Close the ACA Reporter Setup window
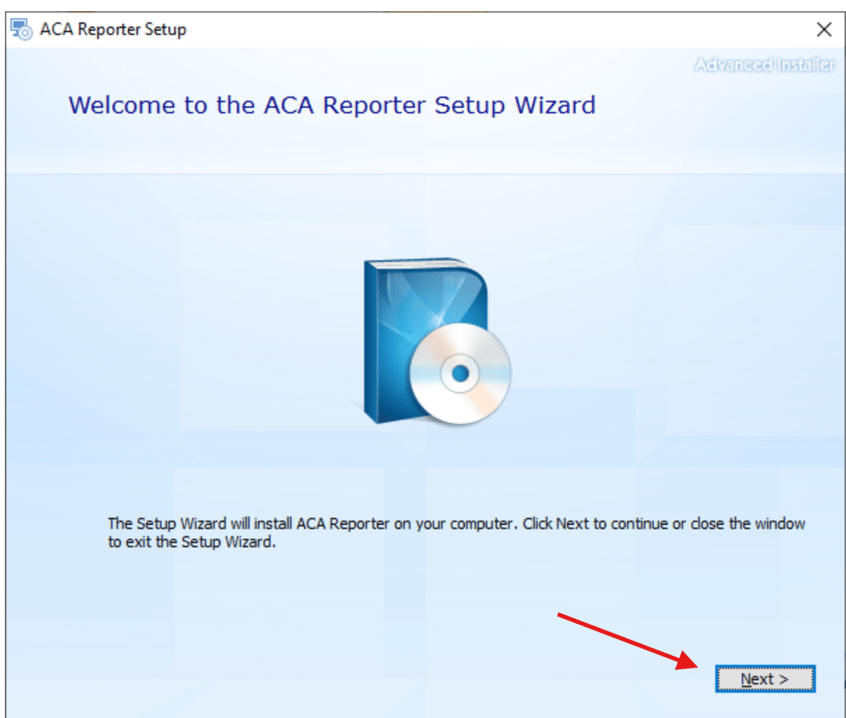This screenshot has height=718, width=846. [x=824, y=29]
